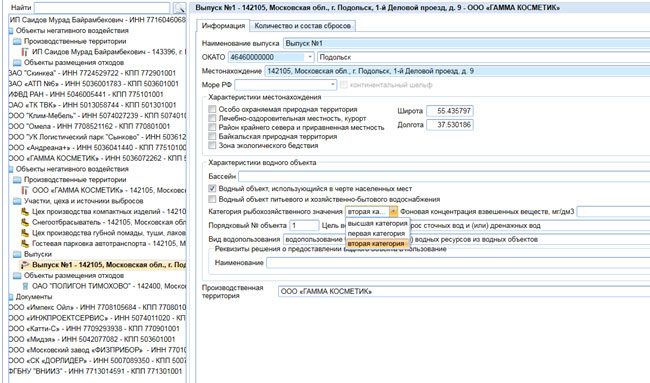Select первая категория from the dropdown list
The image size is (650, 383).
(x=377, y=233)
